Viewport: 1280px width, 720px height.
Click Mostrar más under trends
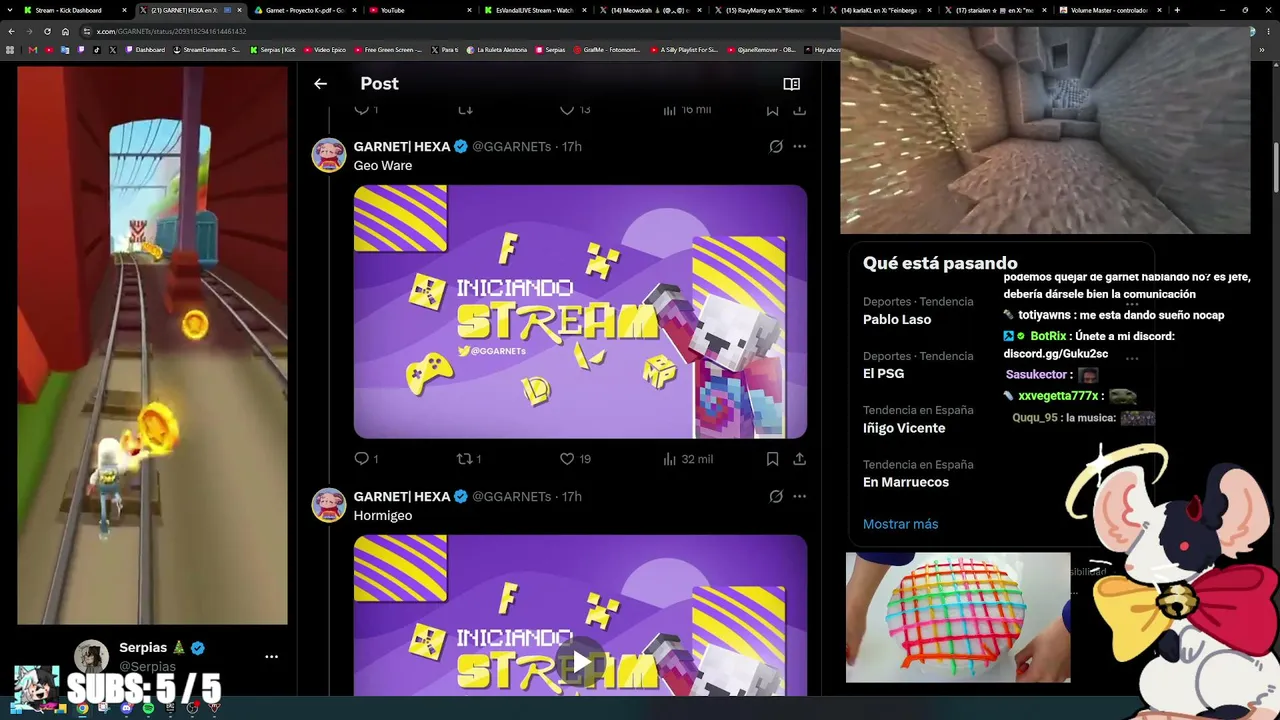point(900,524)
